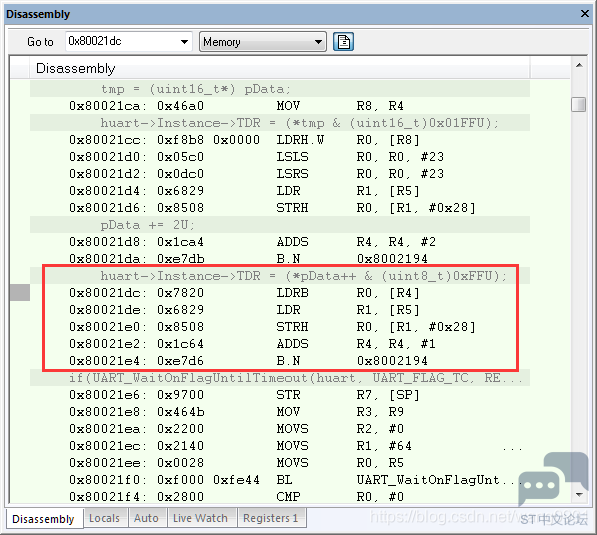597x535 pixels.
Task: Select MOV R3, R9 at 0x80021e8
Action: [x=280, y=412]
